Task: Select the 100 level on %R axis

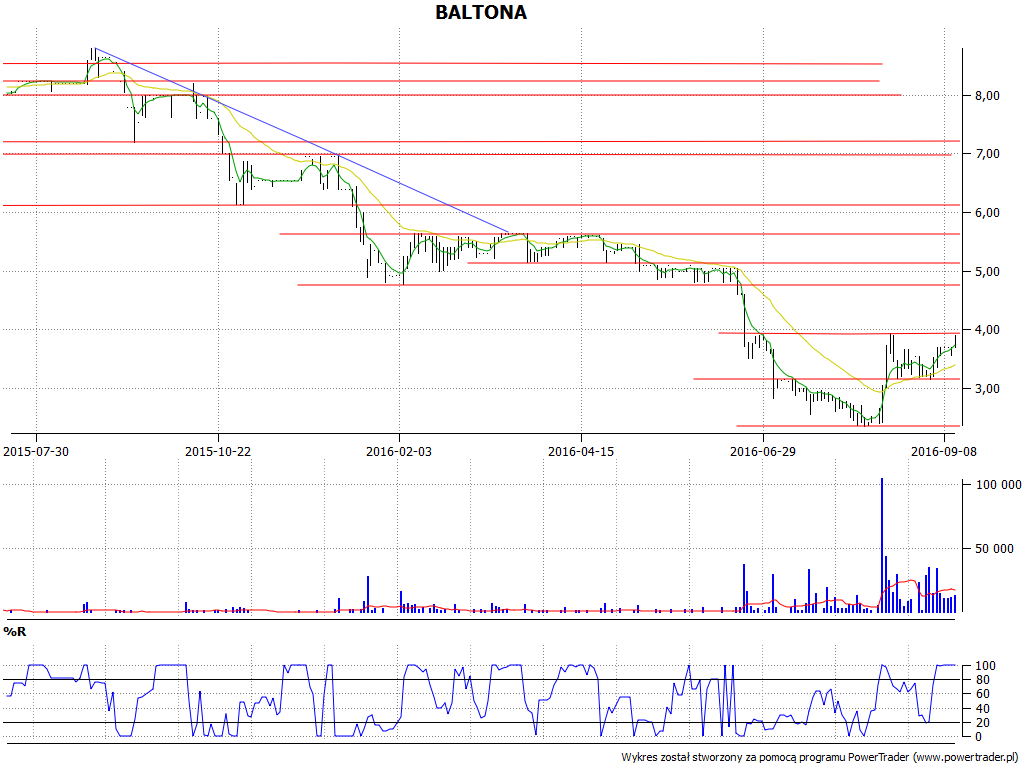Action: [x=985, y=666]
